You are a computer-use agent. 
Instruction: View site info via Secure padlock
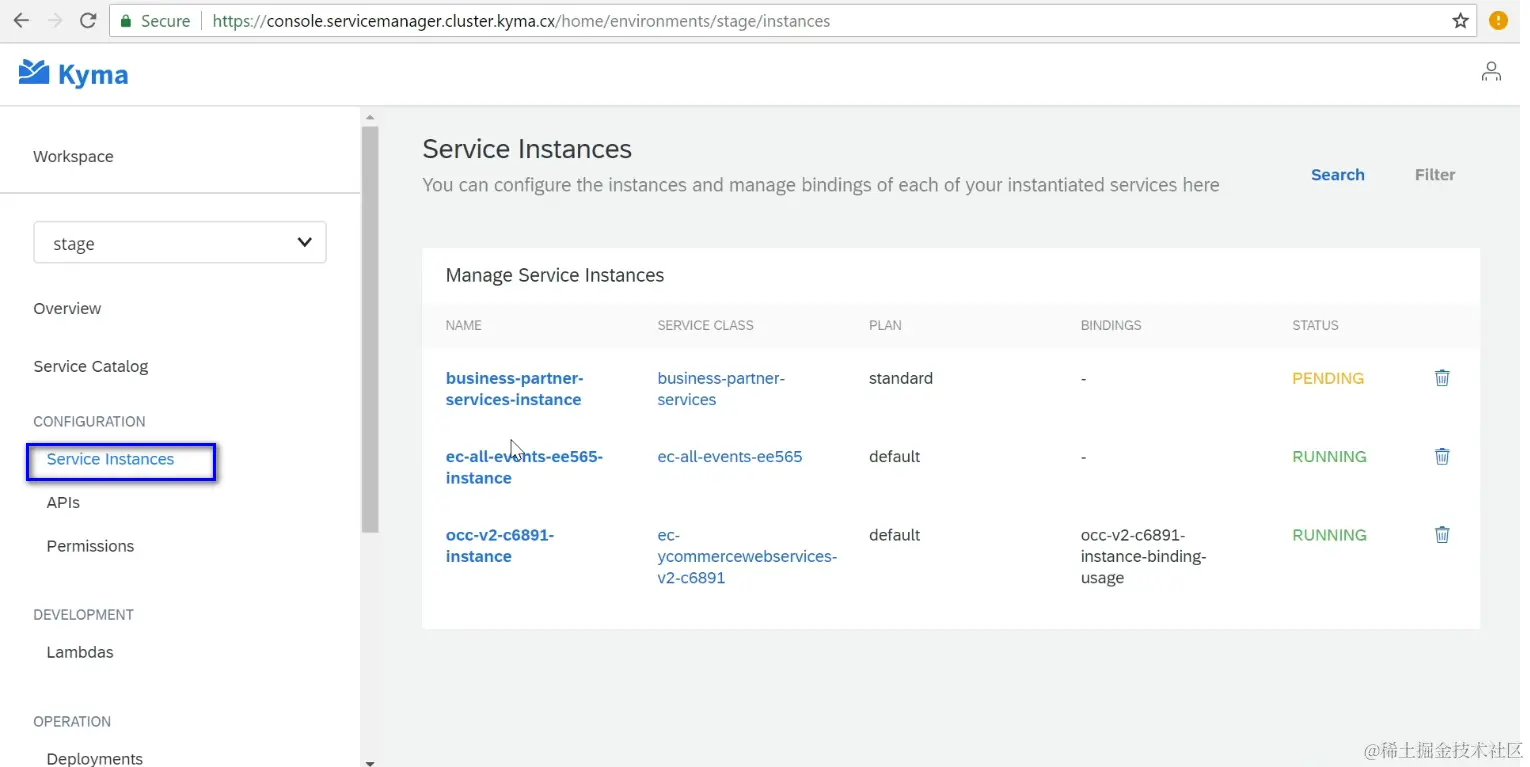[154, 21]
